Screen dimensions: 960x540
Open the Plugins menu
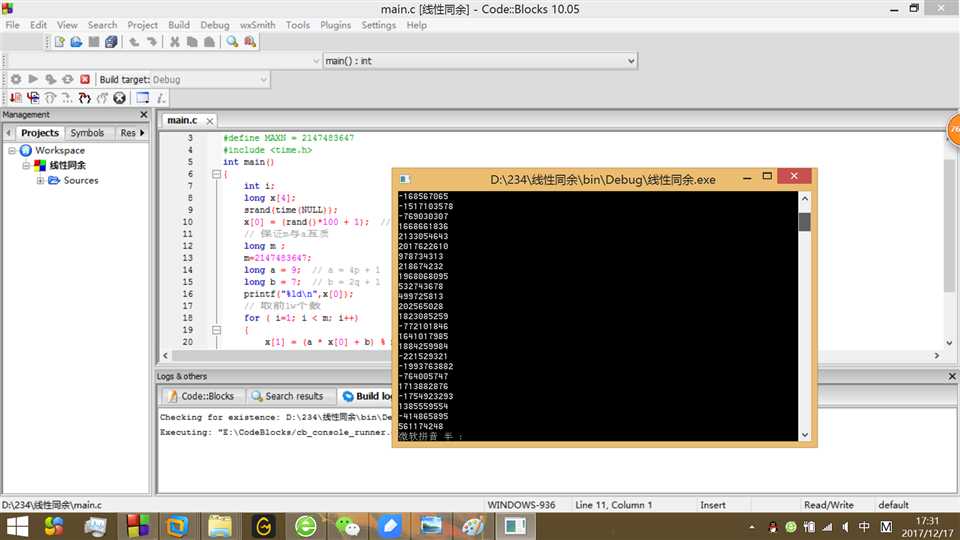click(335, 25)
